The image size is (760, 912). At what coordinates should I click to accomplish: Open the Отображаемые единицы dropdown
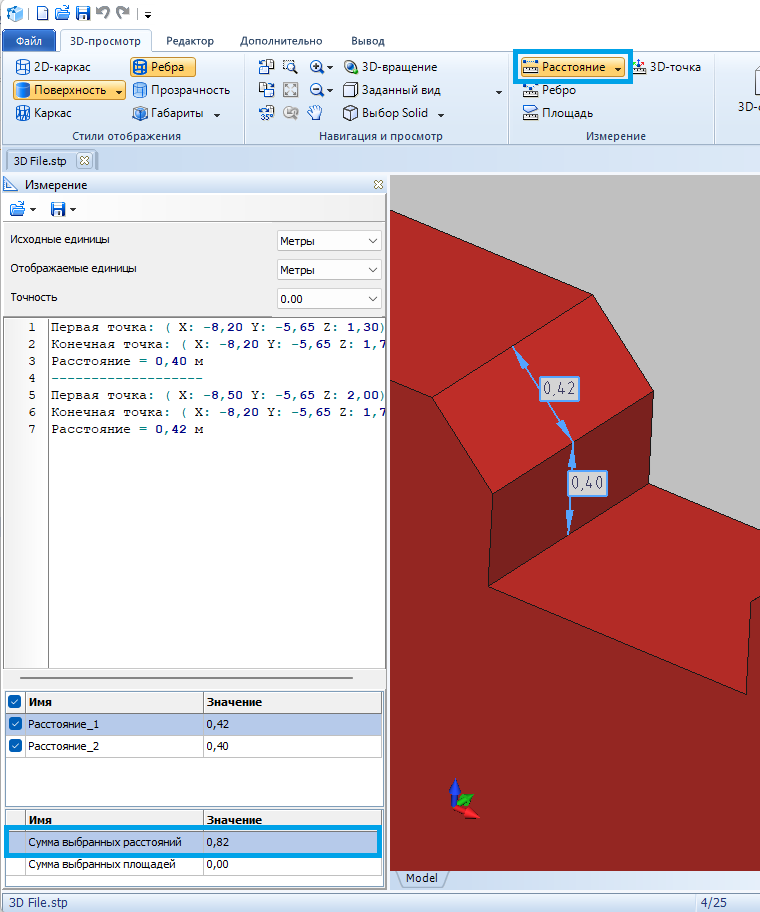click(x=329, y=270)
